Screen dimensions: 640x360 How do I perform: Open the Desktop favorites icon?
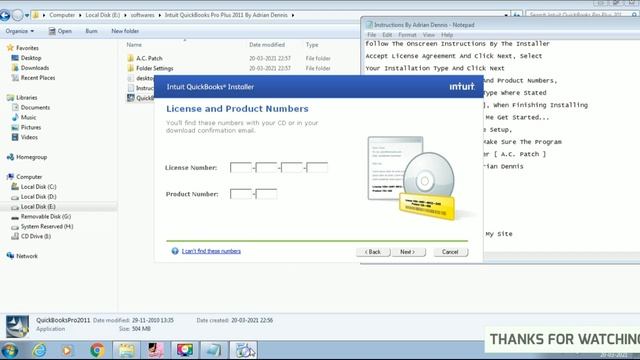click(x=15, y=58)
